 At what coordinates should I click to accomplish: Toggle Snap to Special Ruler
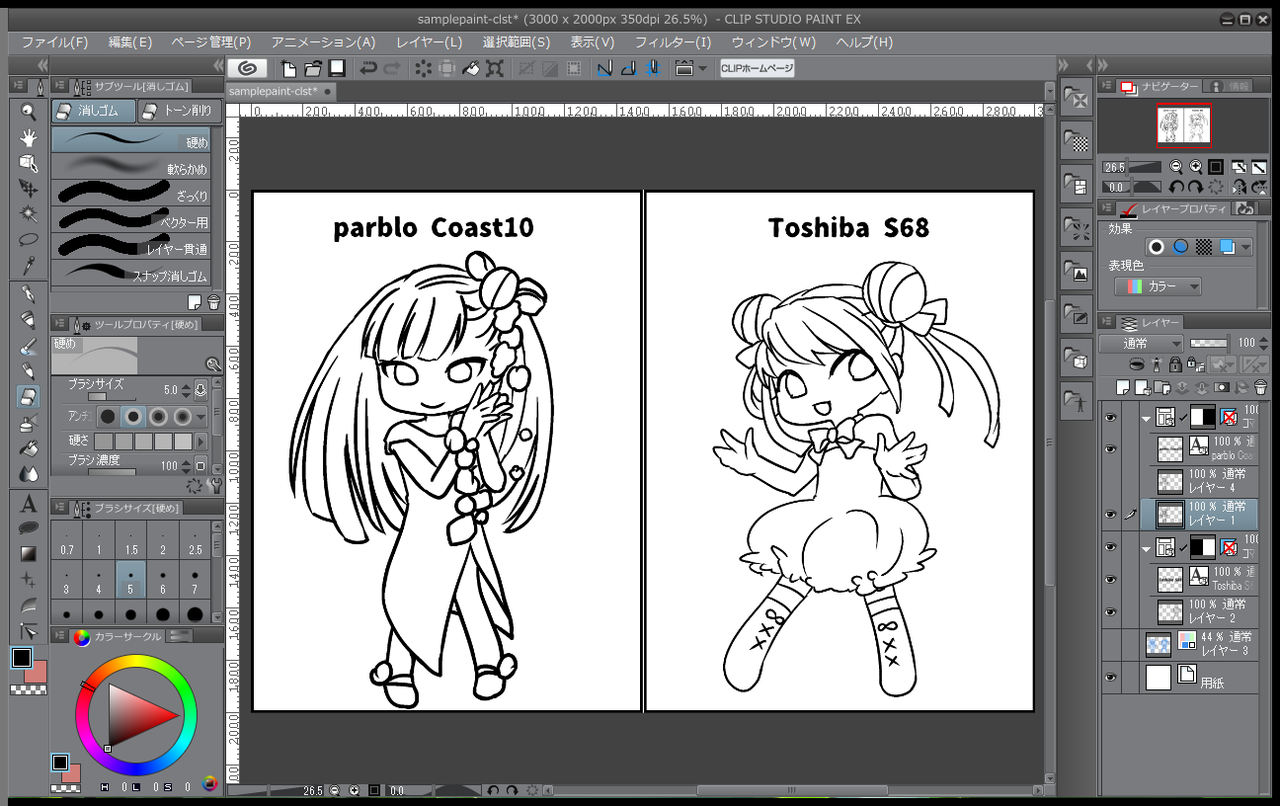click(x=629, y=68)
